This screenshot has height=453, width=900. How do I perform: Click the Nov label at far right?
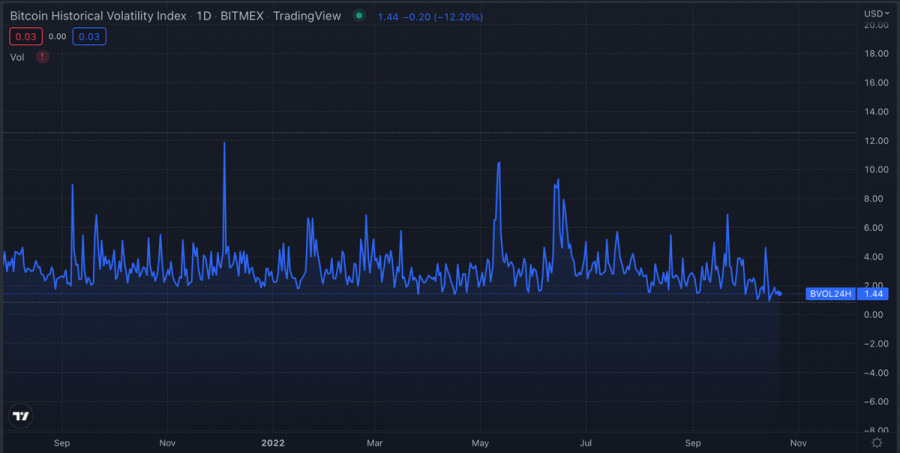pyautogui.click(x=797, y=441)
